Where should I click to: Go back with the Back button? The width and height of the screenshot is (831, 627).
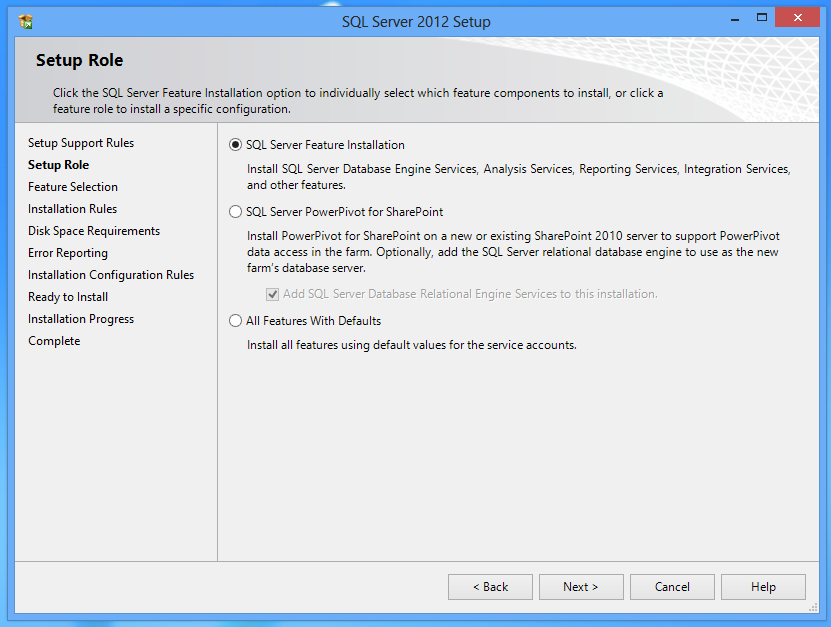click(x=490, y=587)
